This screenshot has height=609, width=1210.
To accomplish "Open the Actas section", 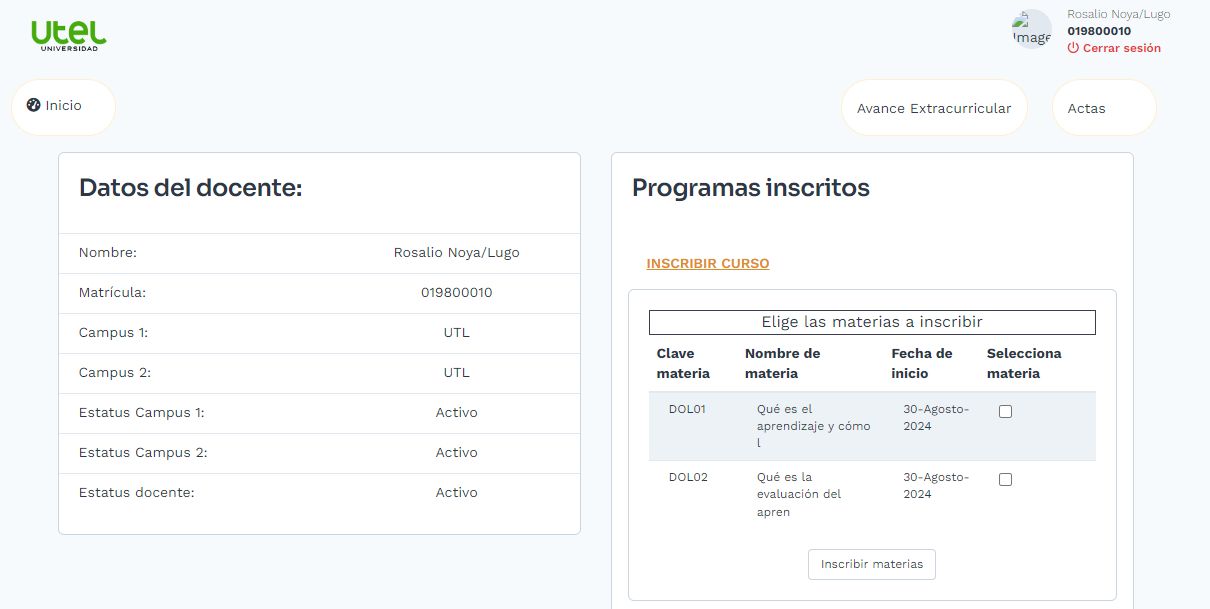I will point(1089,107).
